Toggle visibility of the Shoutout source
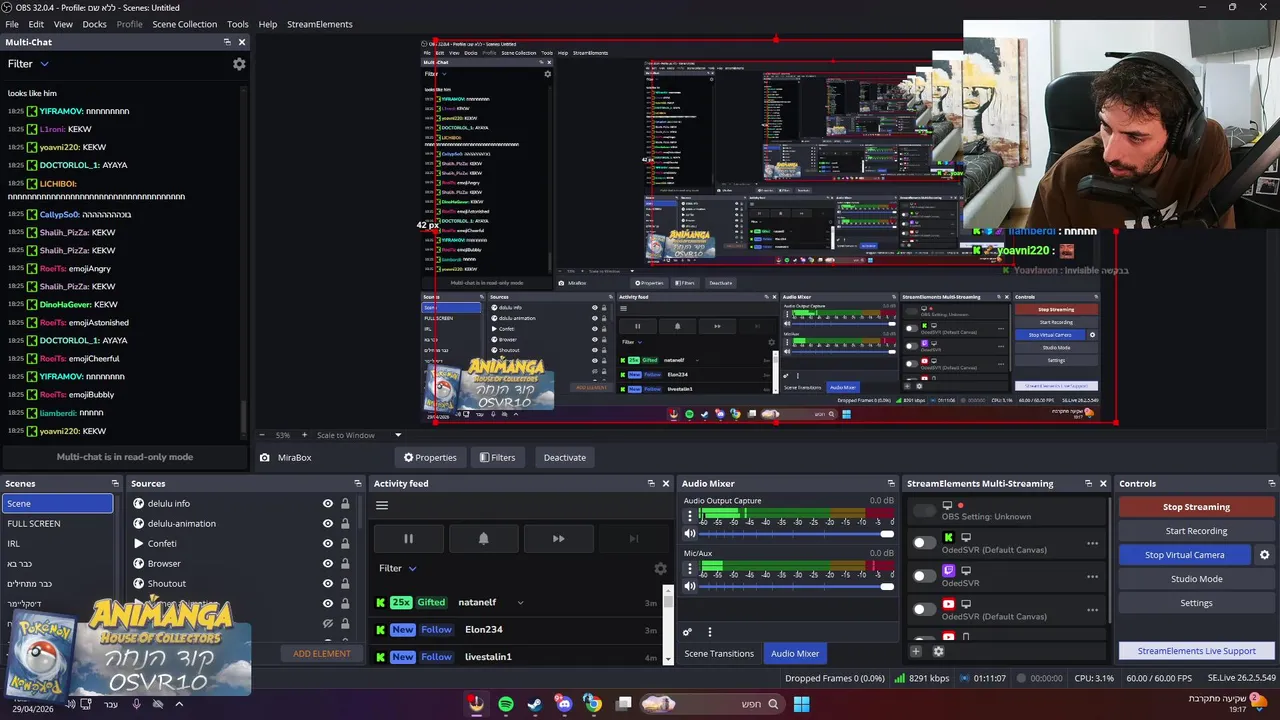Image resolution: width=1280 pixels, height=720 pixels. (x=327, y=583)
